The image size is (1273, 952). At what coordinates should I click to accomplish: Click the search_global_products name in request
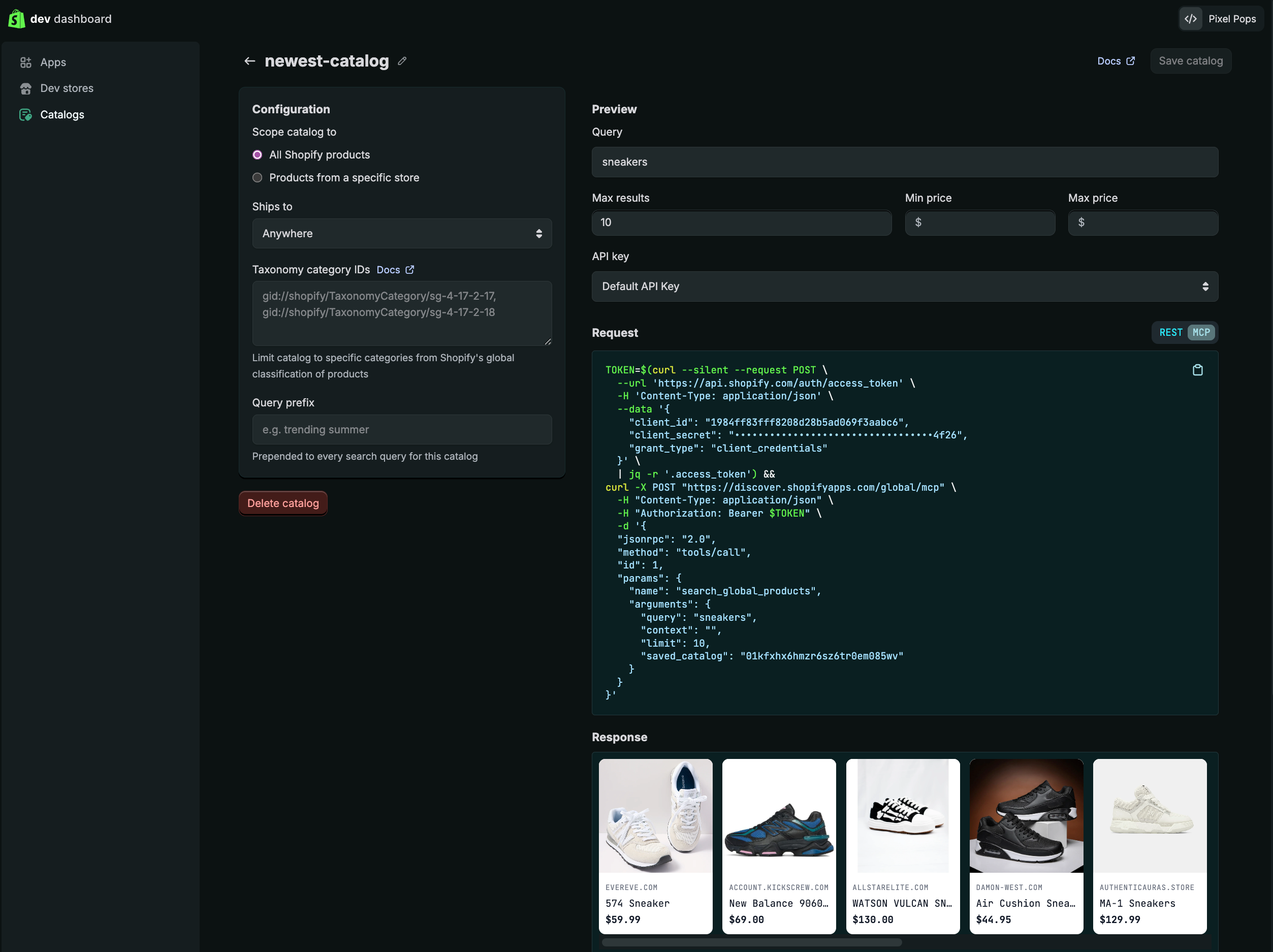[x=746, y=591]
